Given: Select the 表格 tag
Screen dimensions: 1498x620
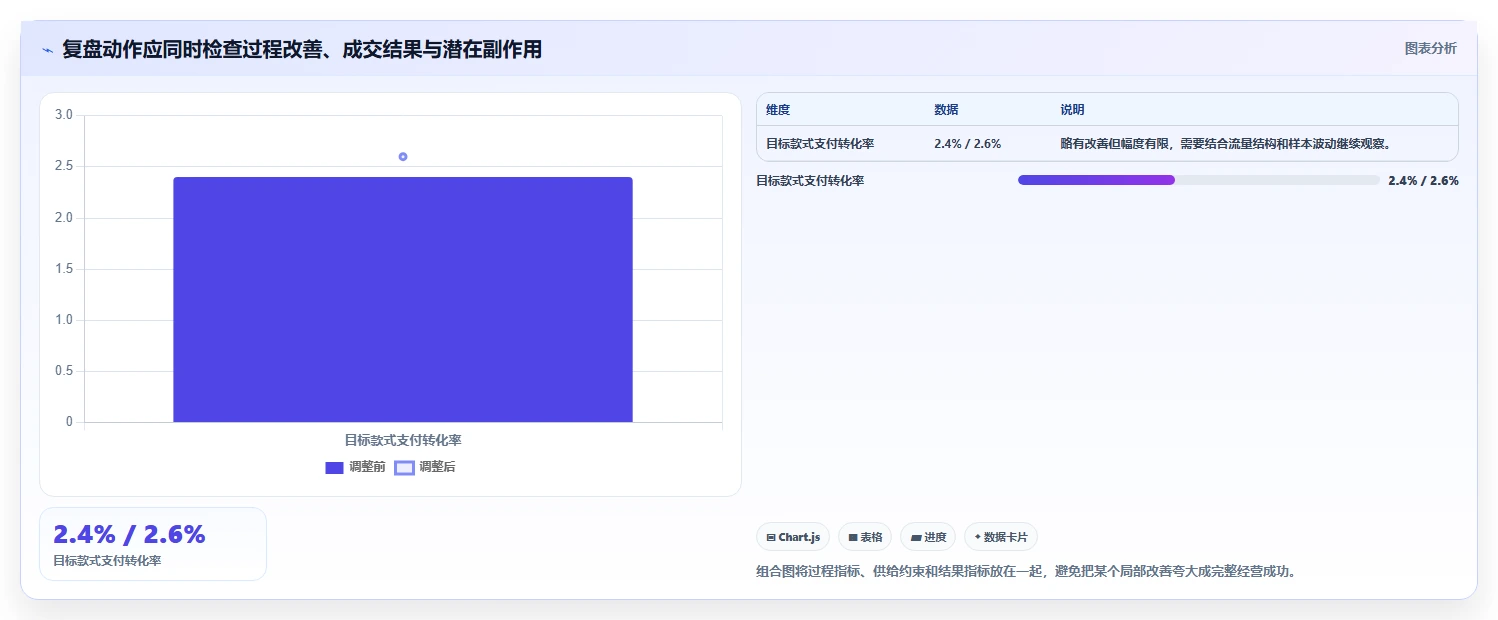Looking at the screenshot, I should 865,537.
